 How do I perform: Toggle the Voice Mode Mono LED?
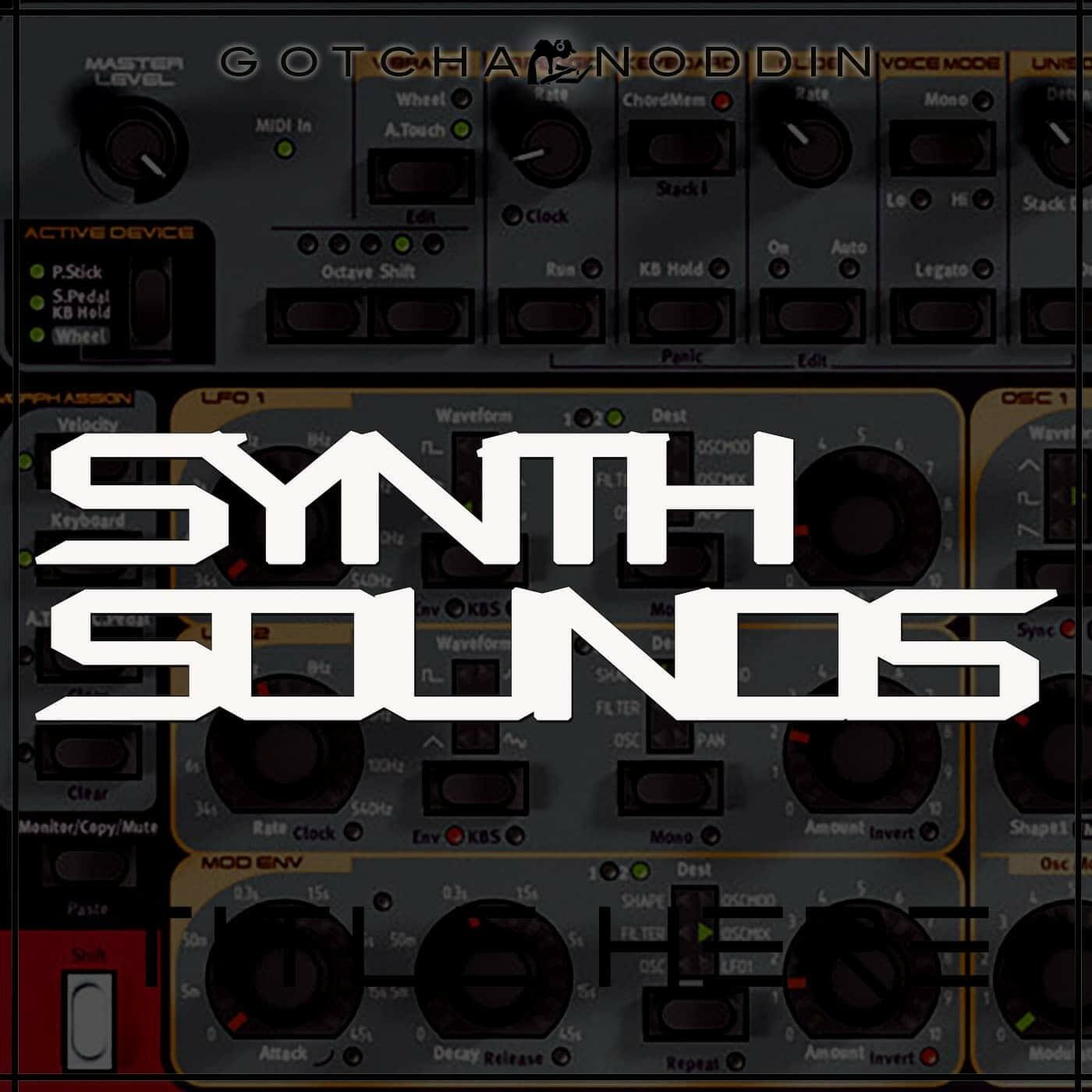983,101
